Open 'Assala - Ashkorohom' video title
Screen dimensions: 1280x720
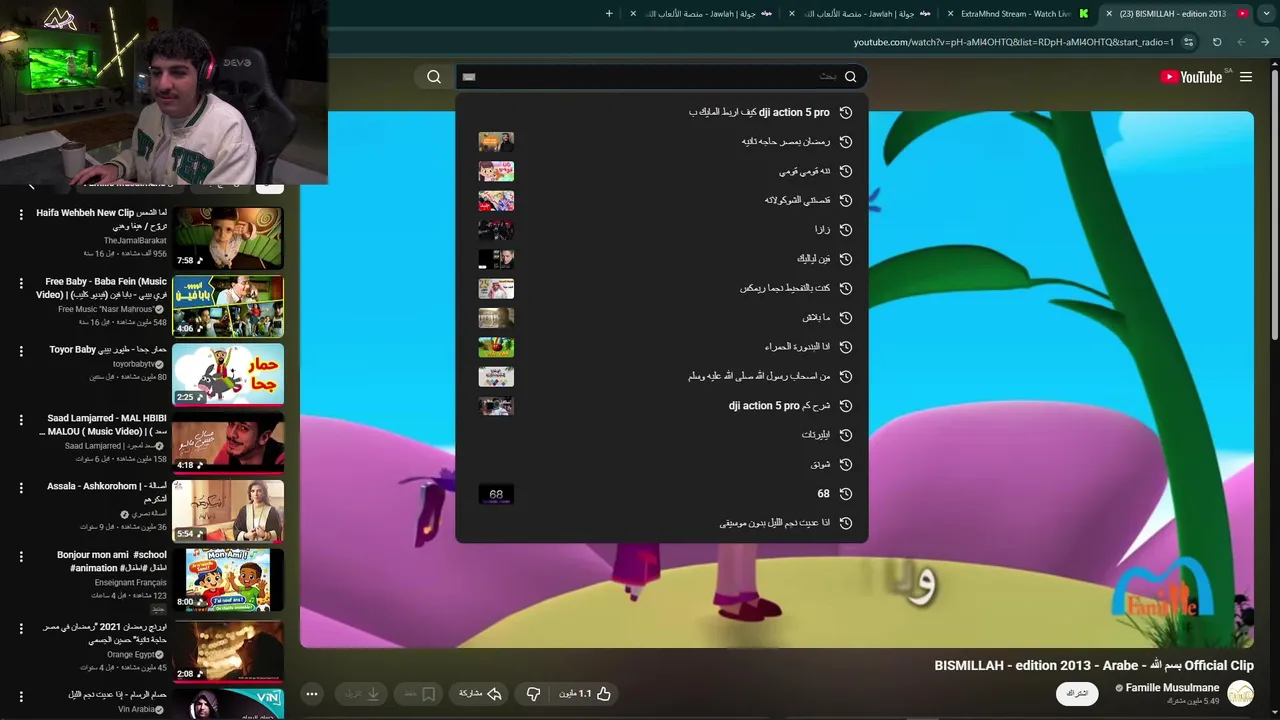pyautogui.click(x=107, y=492)
